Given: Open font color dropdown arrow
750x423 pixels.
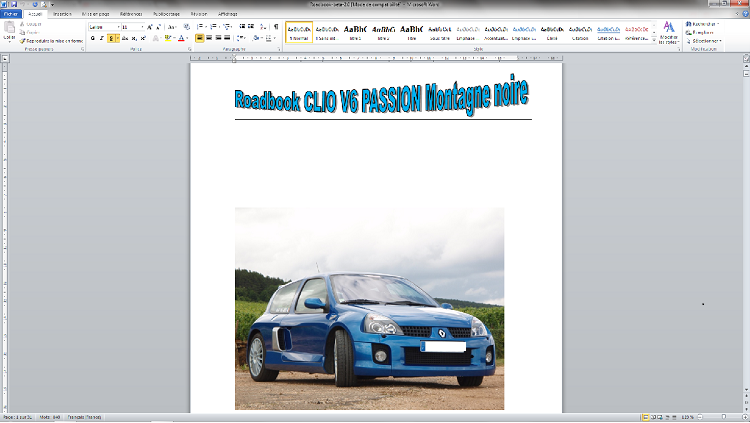Looking at the screenshot, I should (x=187, y=38).
